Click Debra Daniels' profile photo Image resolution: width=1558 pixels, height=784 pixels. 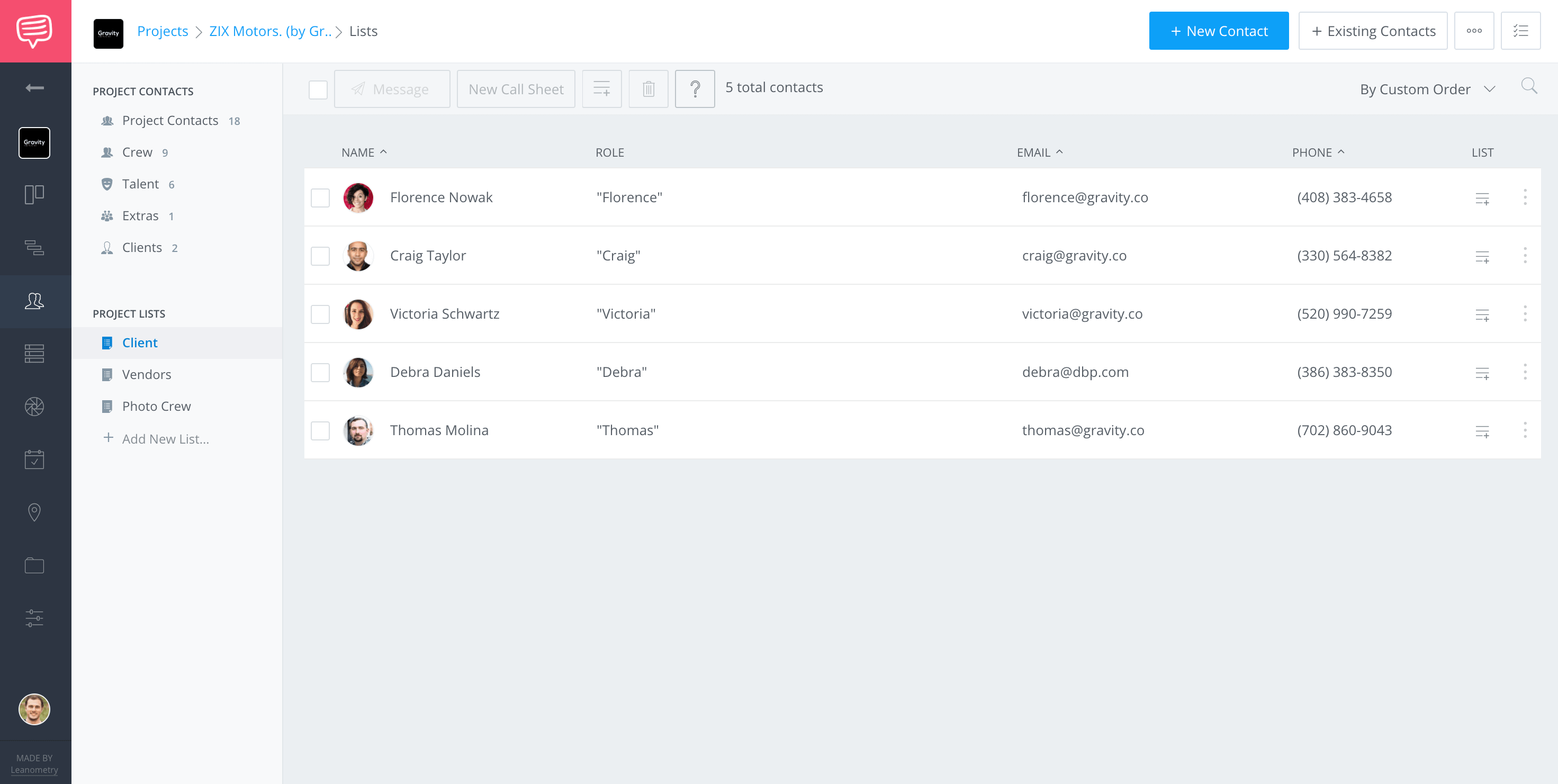[x=358, y=372]
